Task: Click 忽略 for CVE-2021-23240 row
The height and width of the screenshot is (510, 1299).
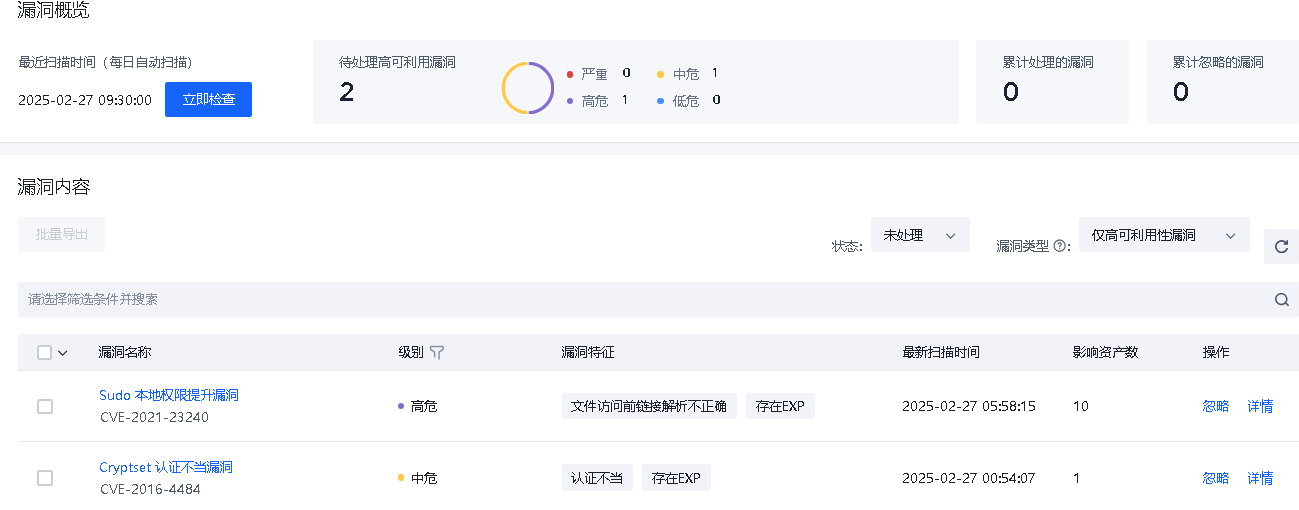Action: [x=1215, y=406]
